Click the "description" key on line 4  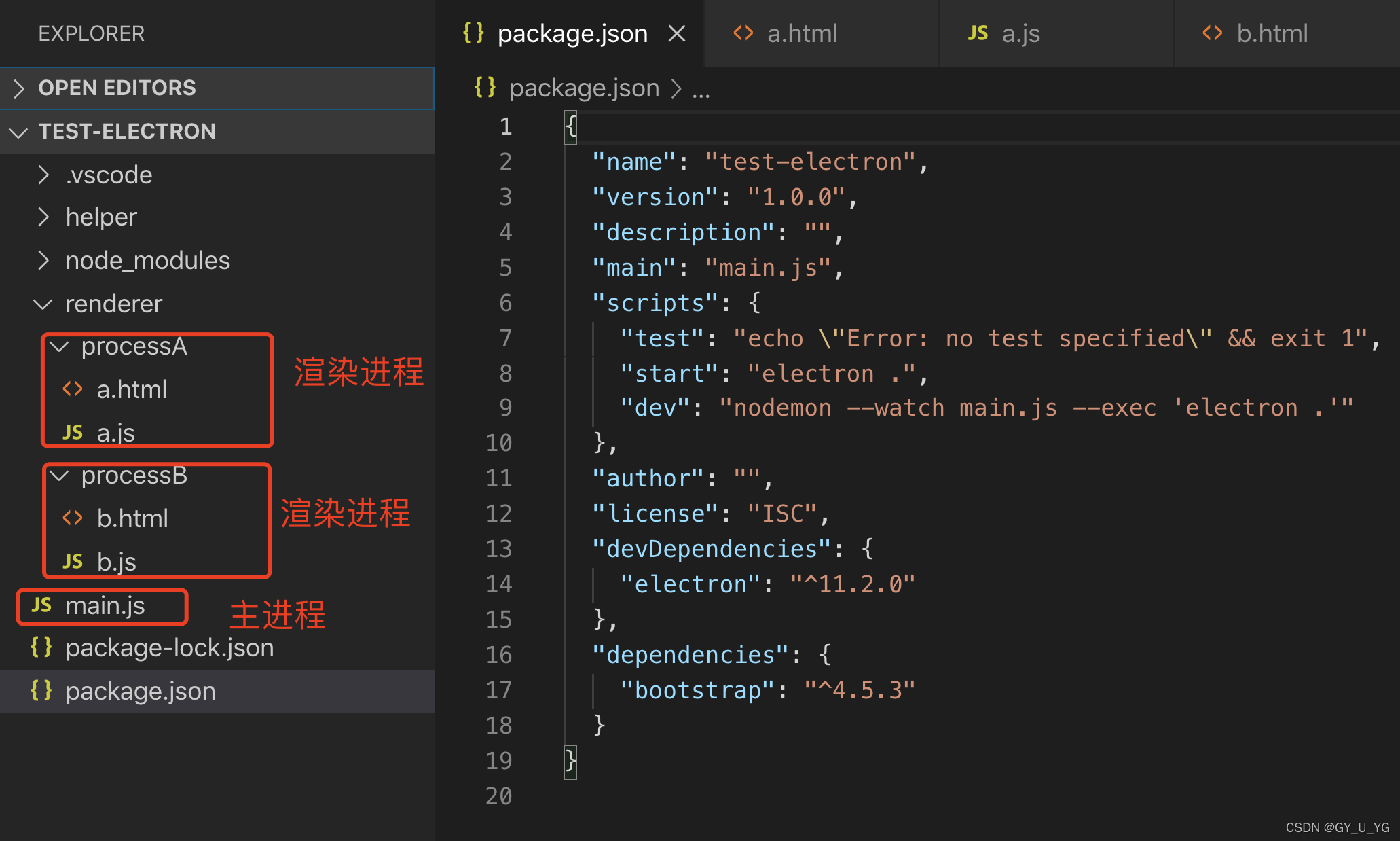pyautogui.click(x=683, y=232)
